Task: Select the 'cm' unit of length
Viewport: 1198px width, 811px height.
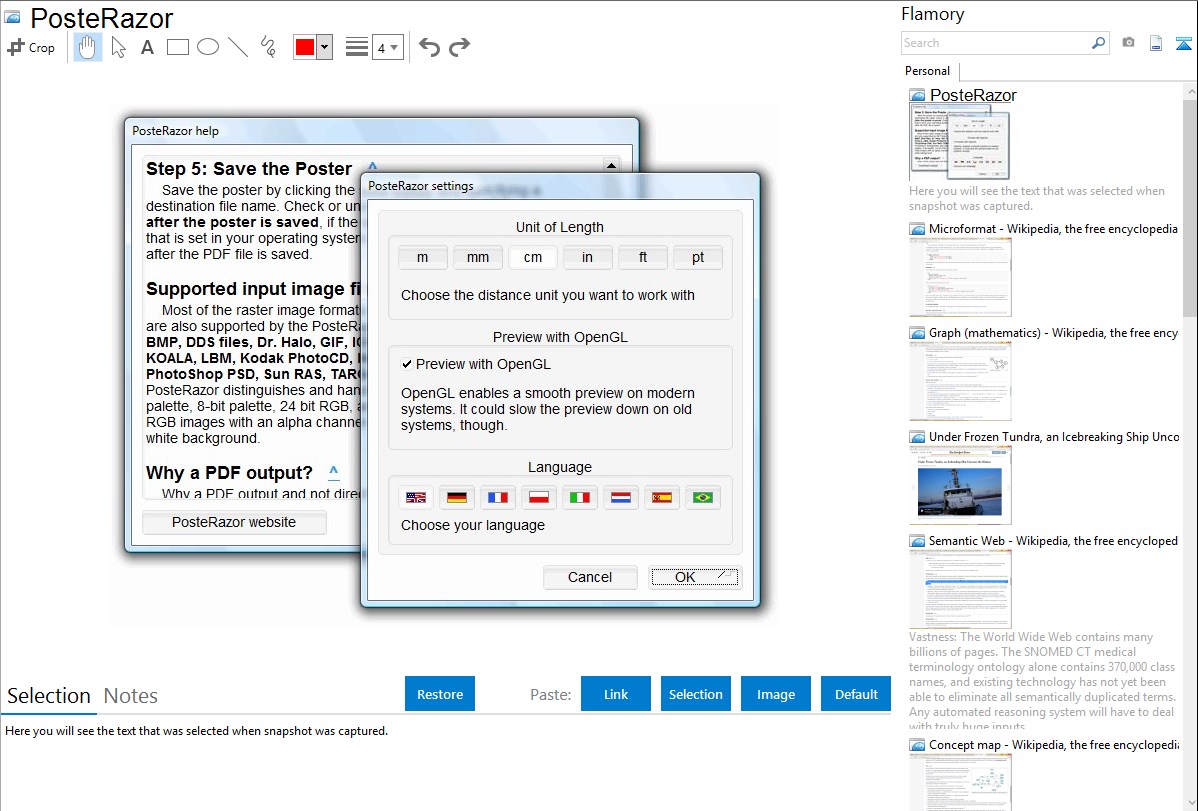Action: pos(533,258)
